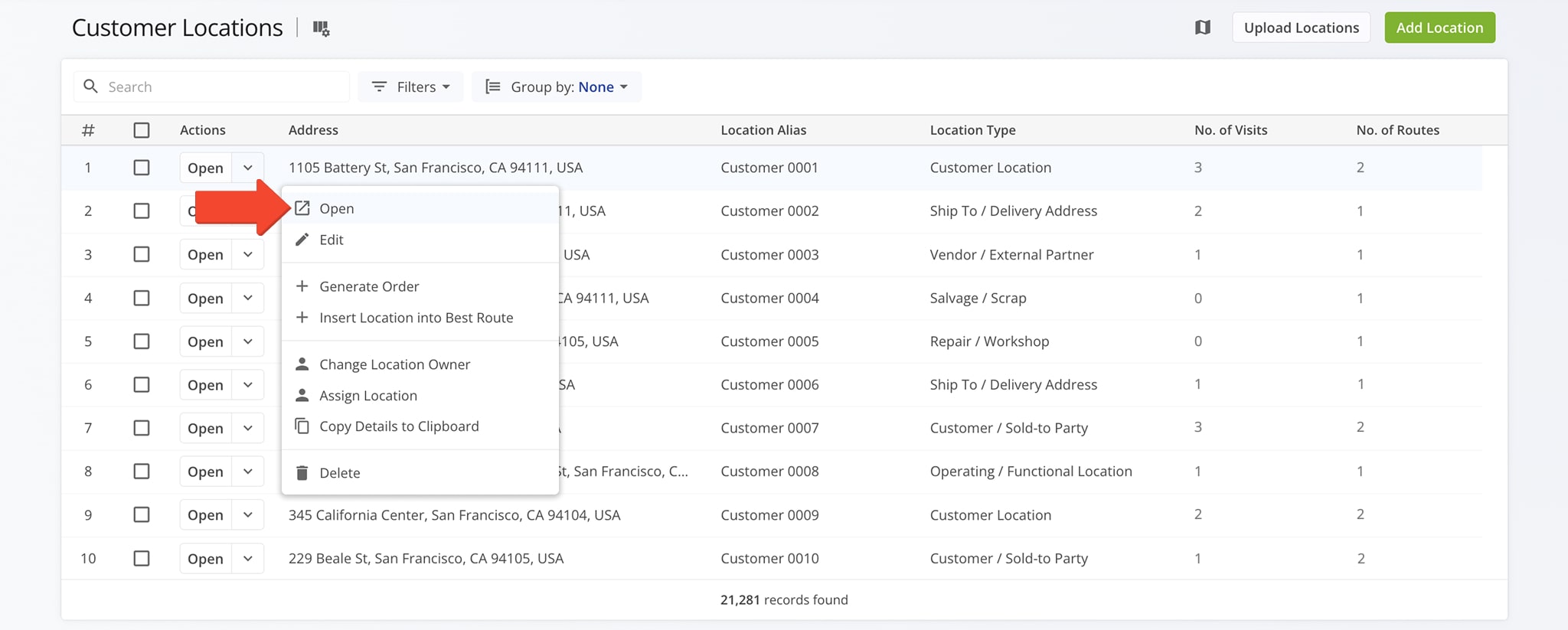The height and width of the screenshot is (630, 1568).
Task: Click person icon beside Change Location Owner
Action: pos(302,364)
